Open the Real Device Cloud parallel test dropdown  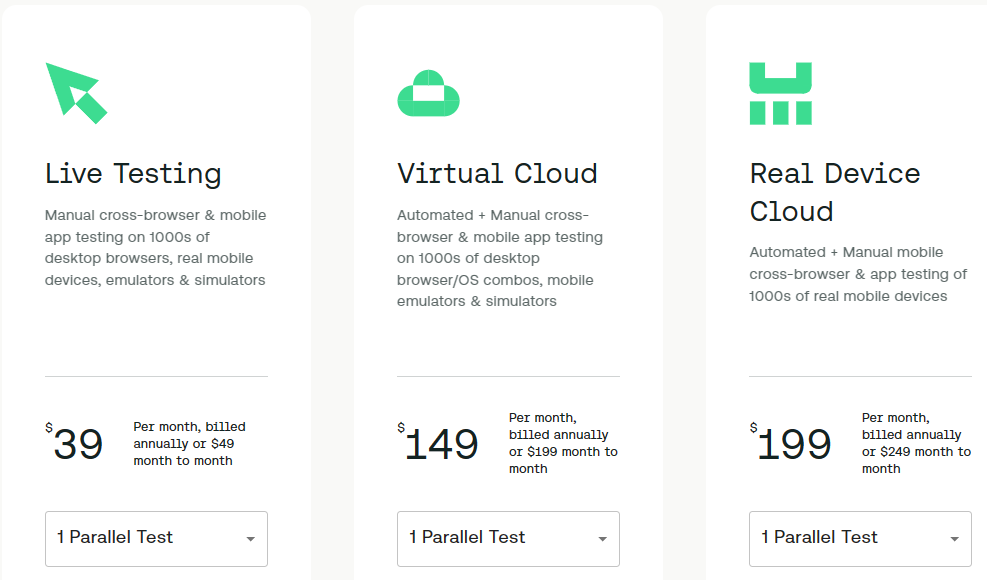tap(860, 538)
